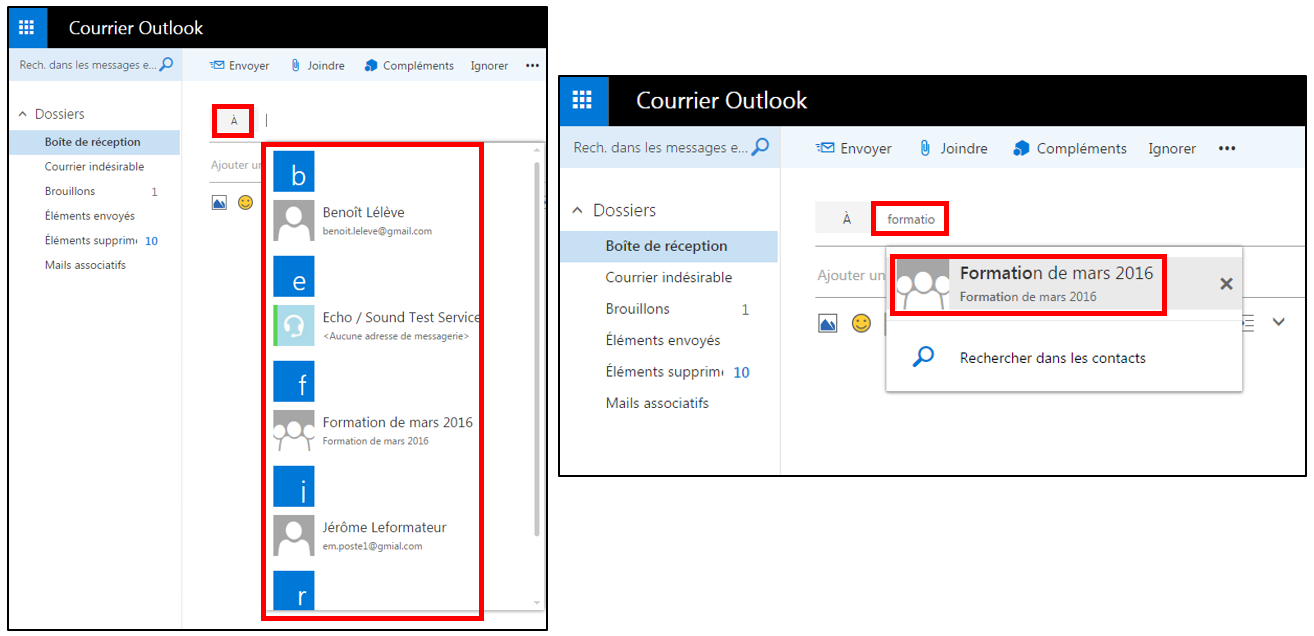The image size is (1314, 636).
Task: Click subject field in right window
Action: [852, 275]
